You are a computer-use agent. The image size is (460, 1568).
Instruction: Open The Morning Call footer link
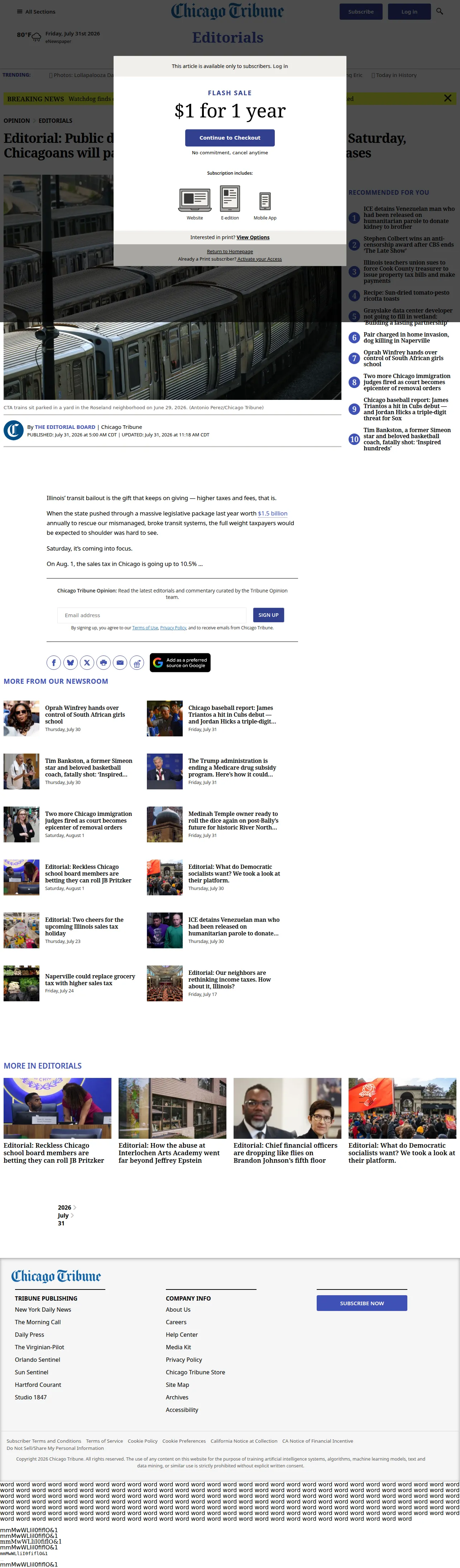pyautogui.click(x=38, y=1321)
